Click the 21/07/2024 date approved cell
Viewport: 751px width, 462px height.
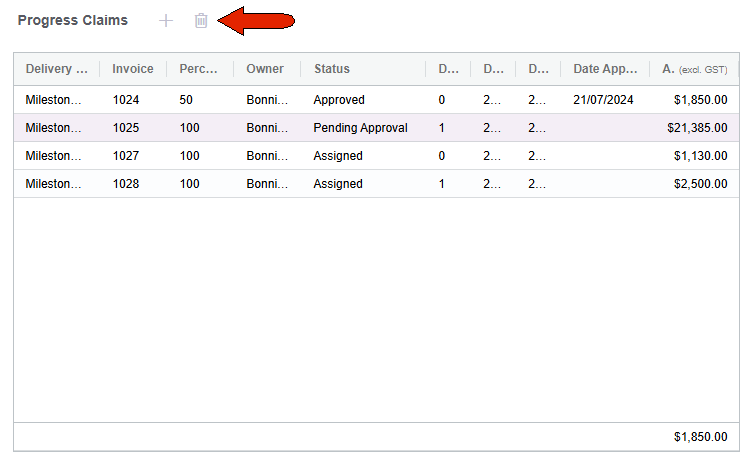pyautogui.click(x=603, y=100)
